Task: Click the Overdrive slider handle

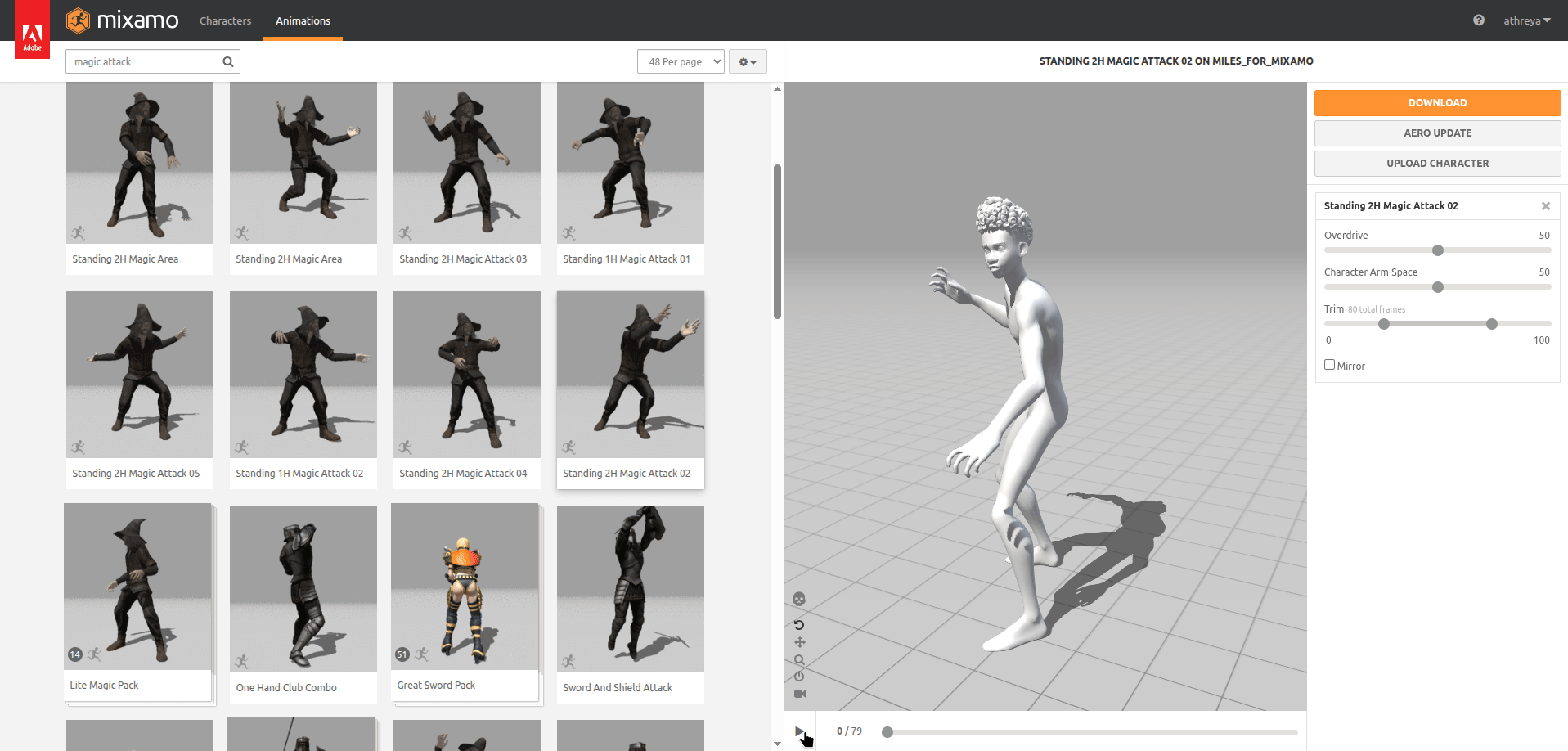Action: point(1438,250)
